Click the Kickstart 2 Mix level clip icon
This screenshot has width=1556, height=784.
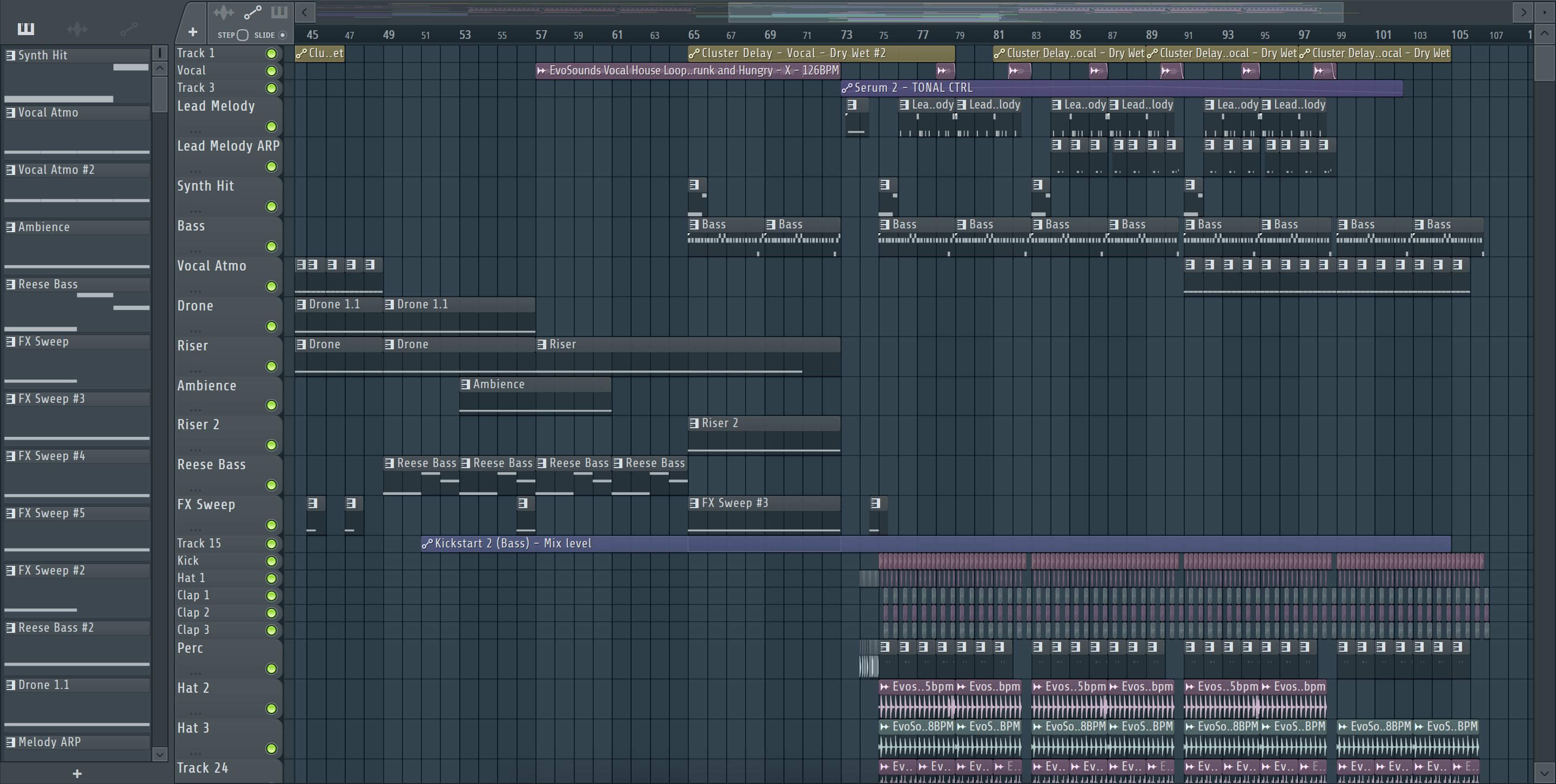point(427,544)
